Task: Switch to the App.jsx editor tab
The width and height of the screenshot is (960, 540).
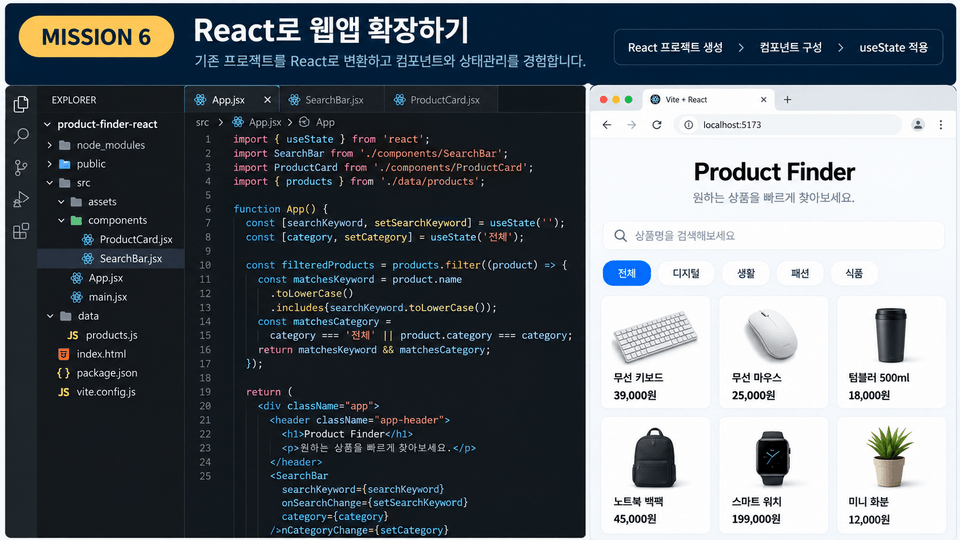Action: point(231,100)
